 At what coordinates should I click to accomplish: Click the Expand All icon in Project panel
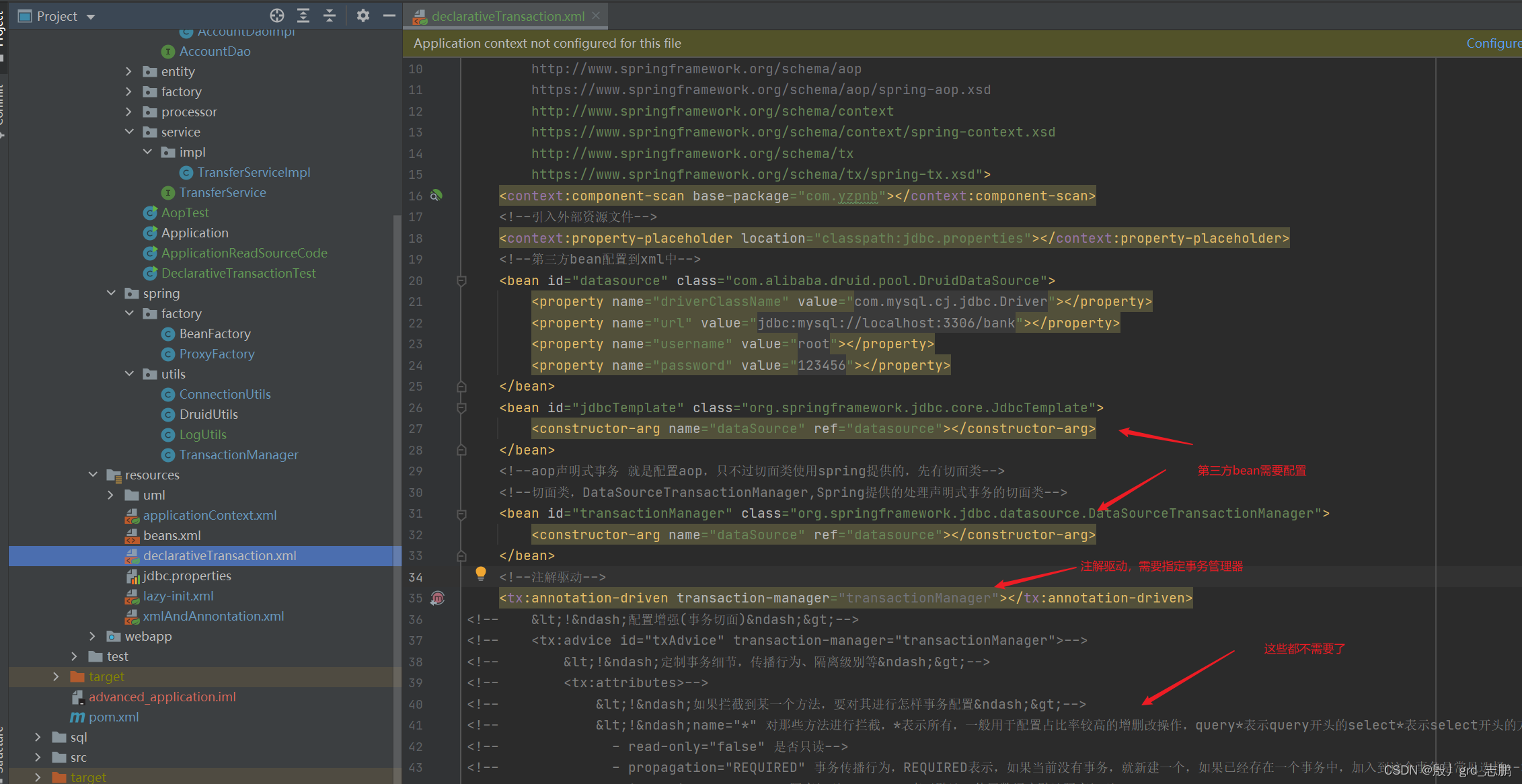pos(303,15)
